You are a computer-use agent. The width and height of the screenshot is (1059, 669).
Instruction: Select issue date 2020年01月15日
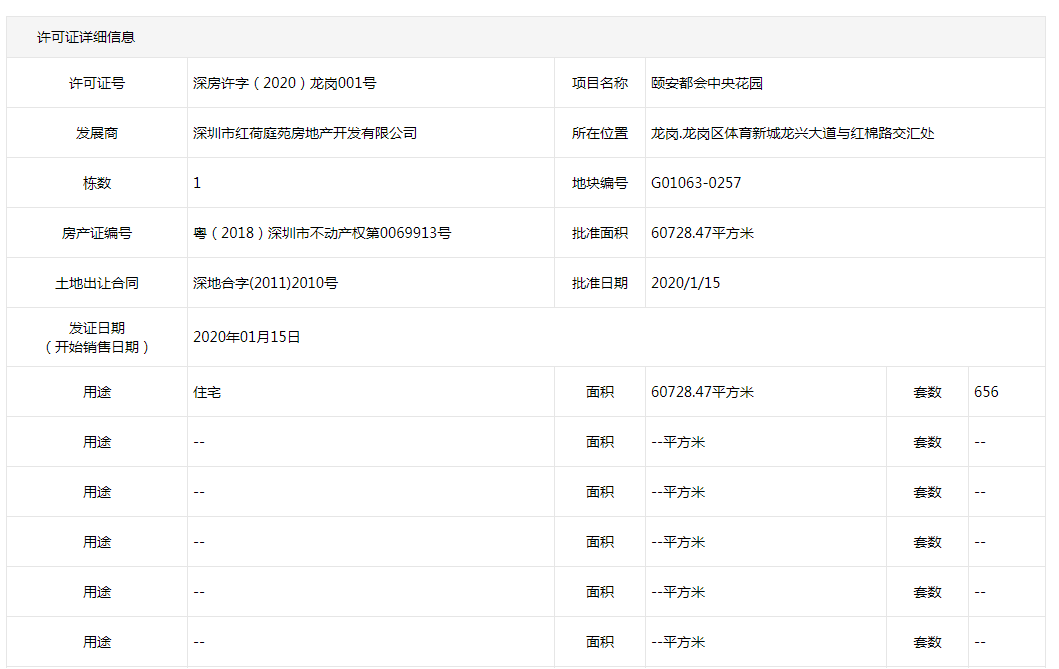point(247,337)
